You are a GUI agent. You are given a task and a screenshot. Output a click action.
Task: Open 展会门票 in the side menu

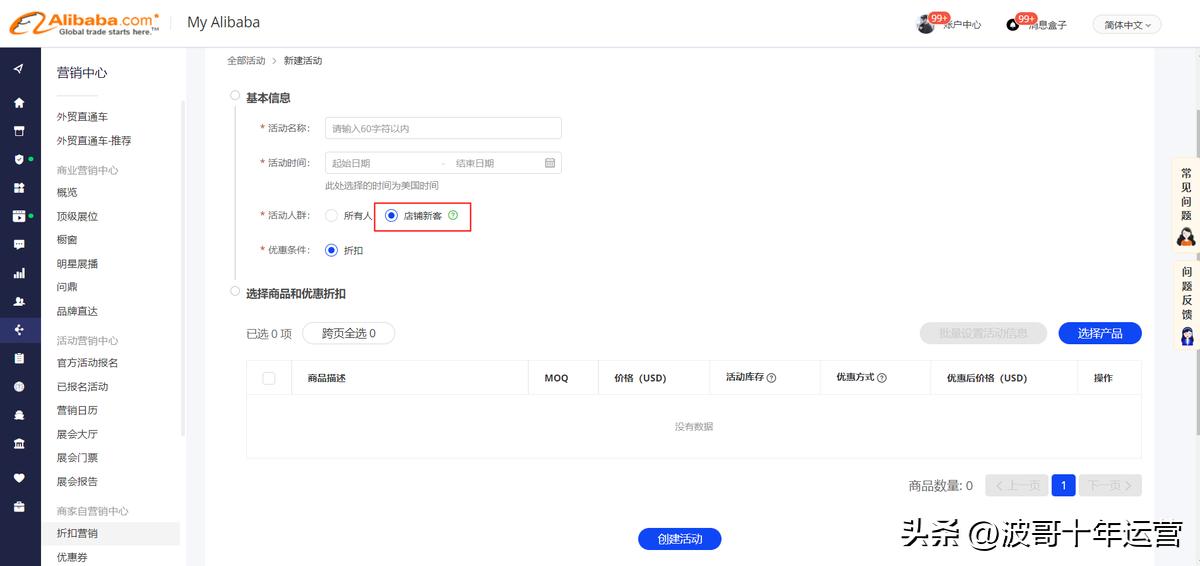pos(77,458)
